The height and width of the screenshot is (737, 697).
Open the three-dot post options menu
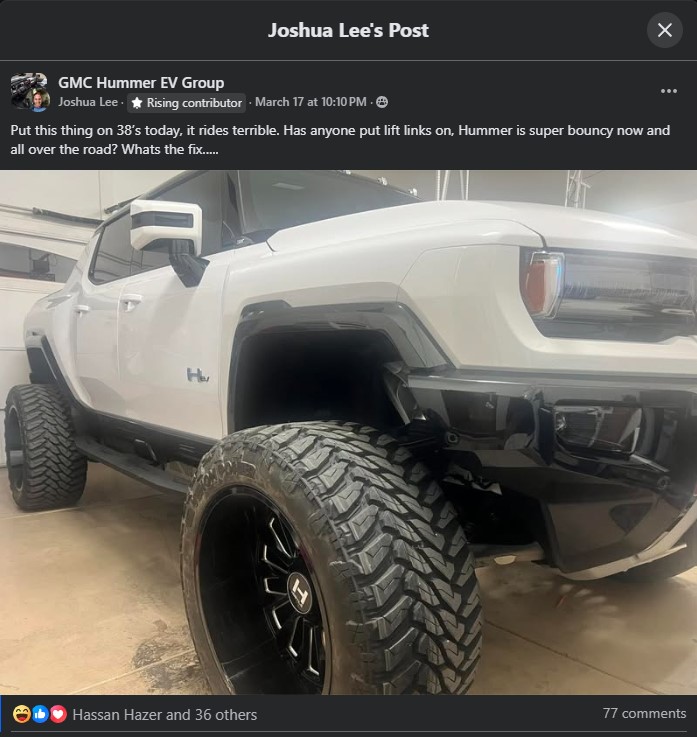tap(668, 91)
